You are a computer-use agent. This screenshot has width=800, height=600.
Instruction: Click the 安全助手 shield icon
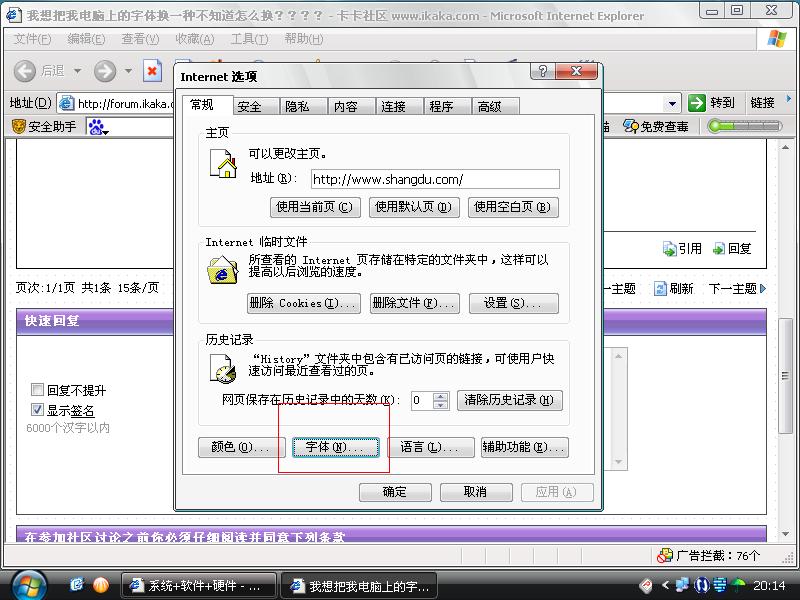point(18,127)
